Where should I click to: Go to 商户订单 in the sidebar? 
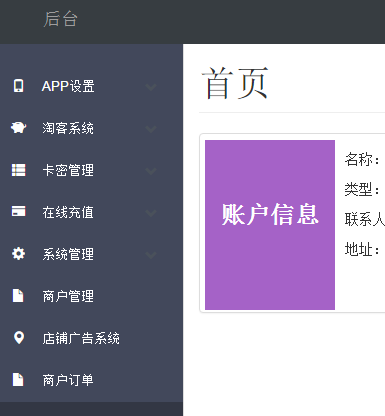[91, 380]
